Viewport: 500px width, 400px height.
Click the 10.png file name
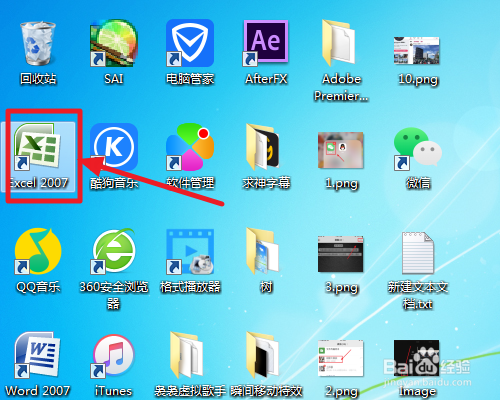pos(418,79)
